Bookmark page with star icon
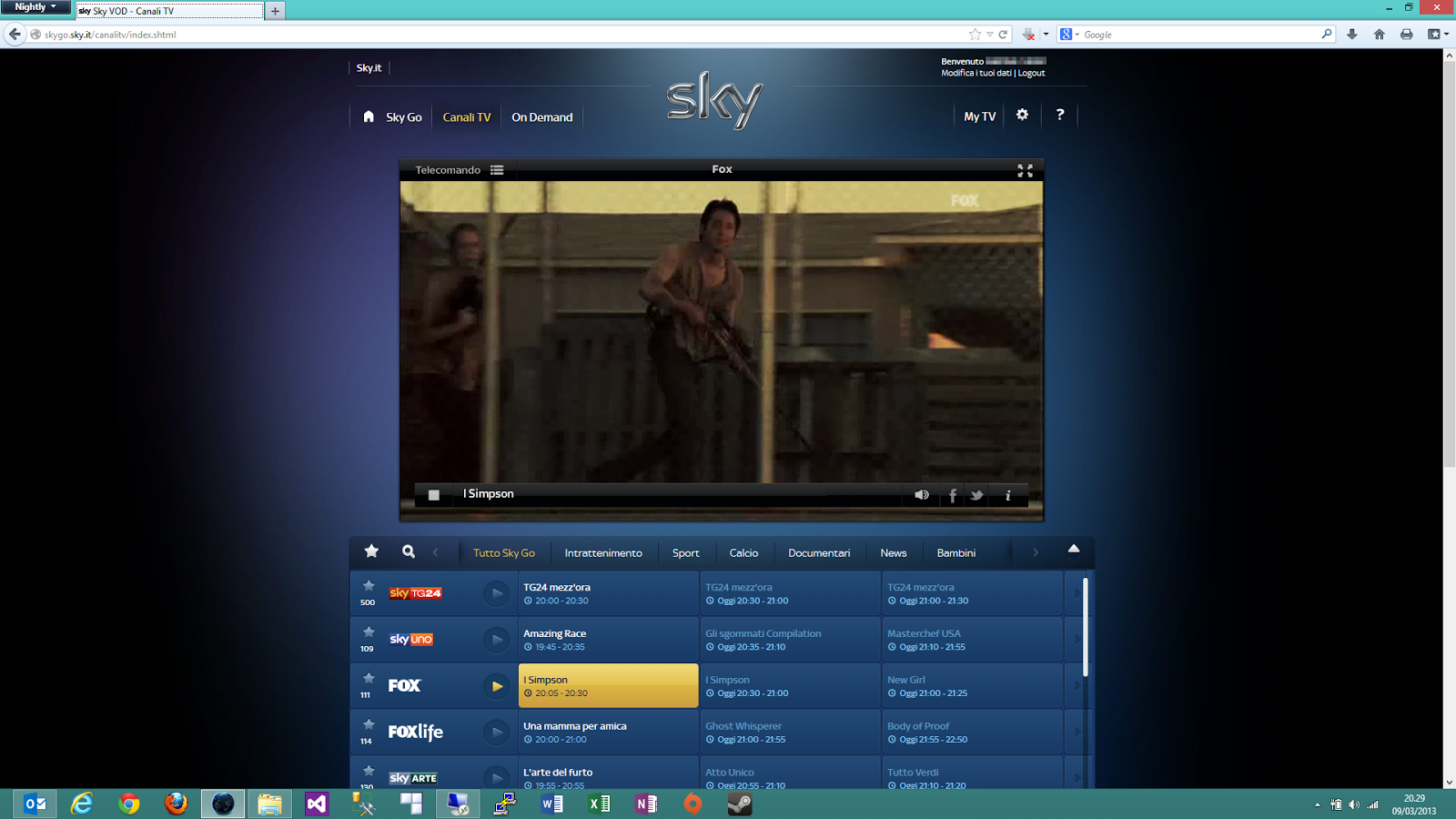The height and width of the screenshot is (819, 1456). point(976,35)
